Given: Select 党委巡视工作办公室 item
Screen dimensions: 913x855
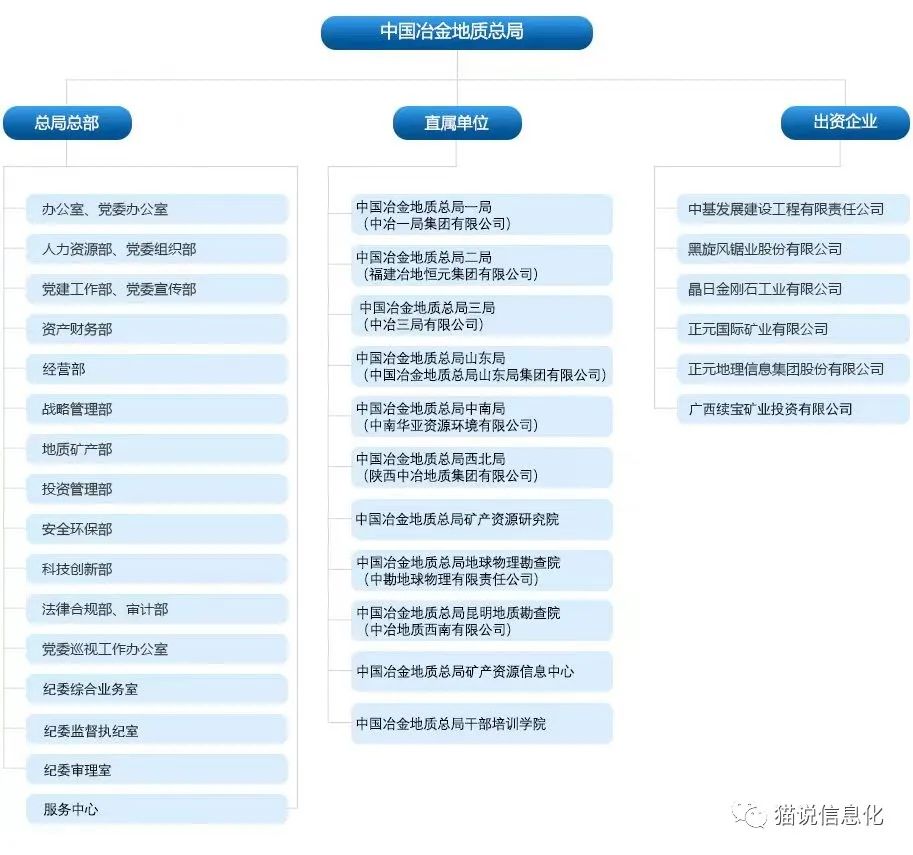Looking at the screenshot, I should coord(157,649).
